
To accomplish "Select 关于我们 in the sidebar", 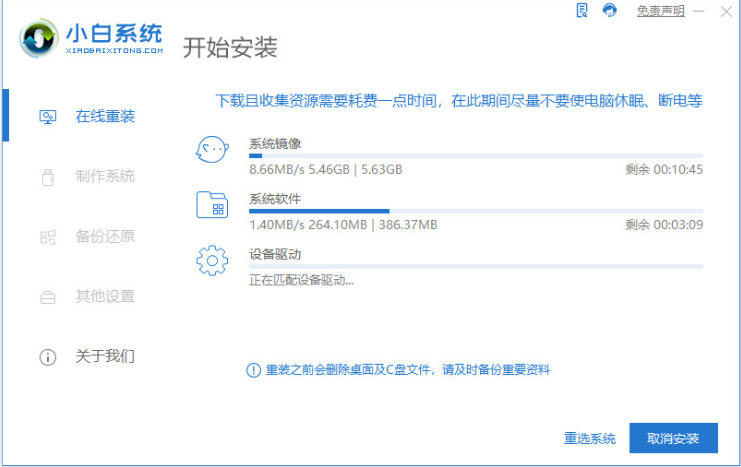I will (x=105, y=356).
